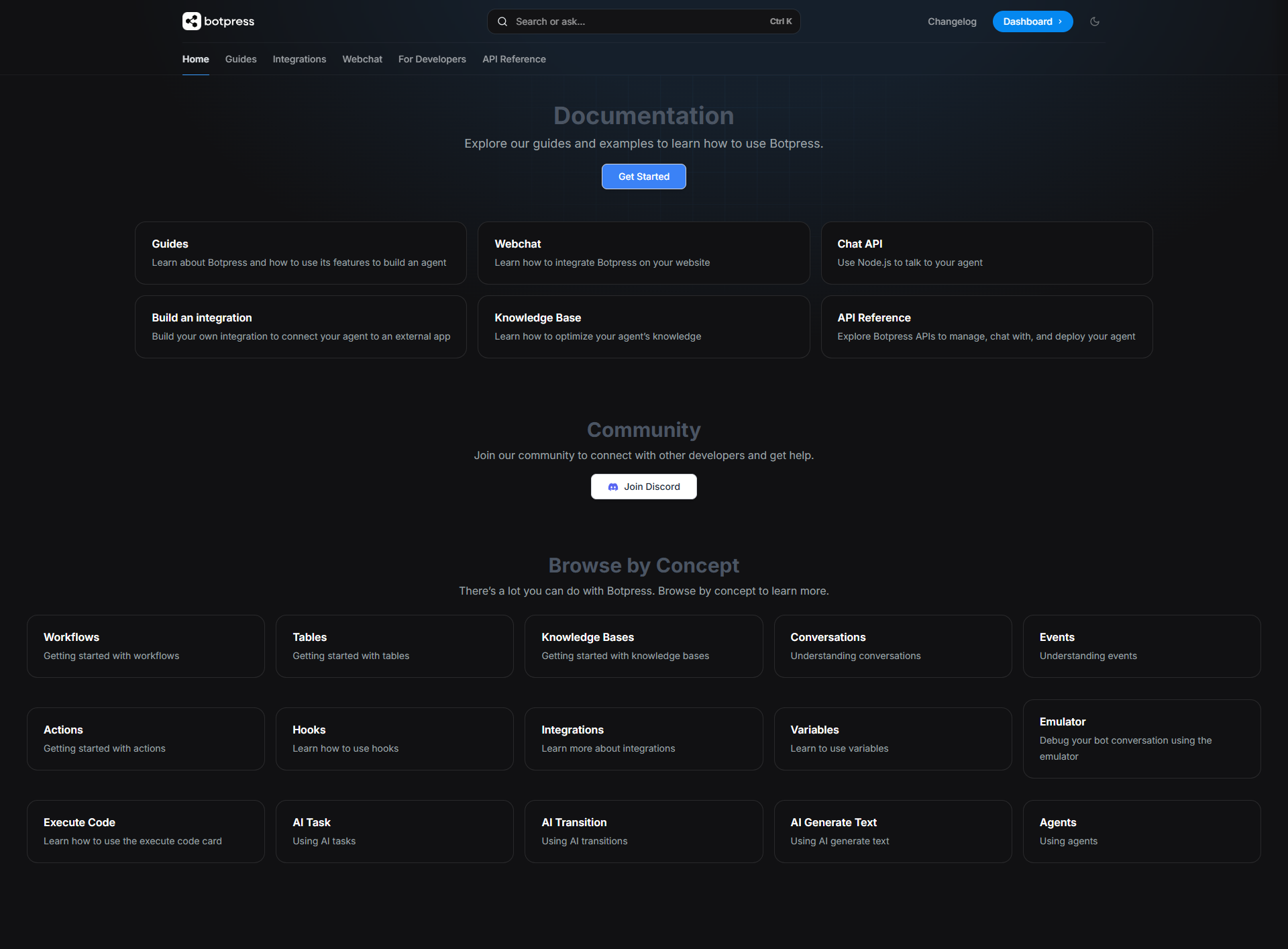Click the Dashboard button chevron arrow

[1061, 21]
